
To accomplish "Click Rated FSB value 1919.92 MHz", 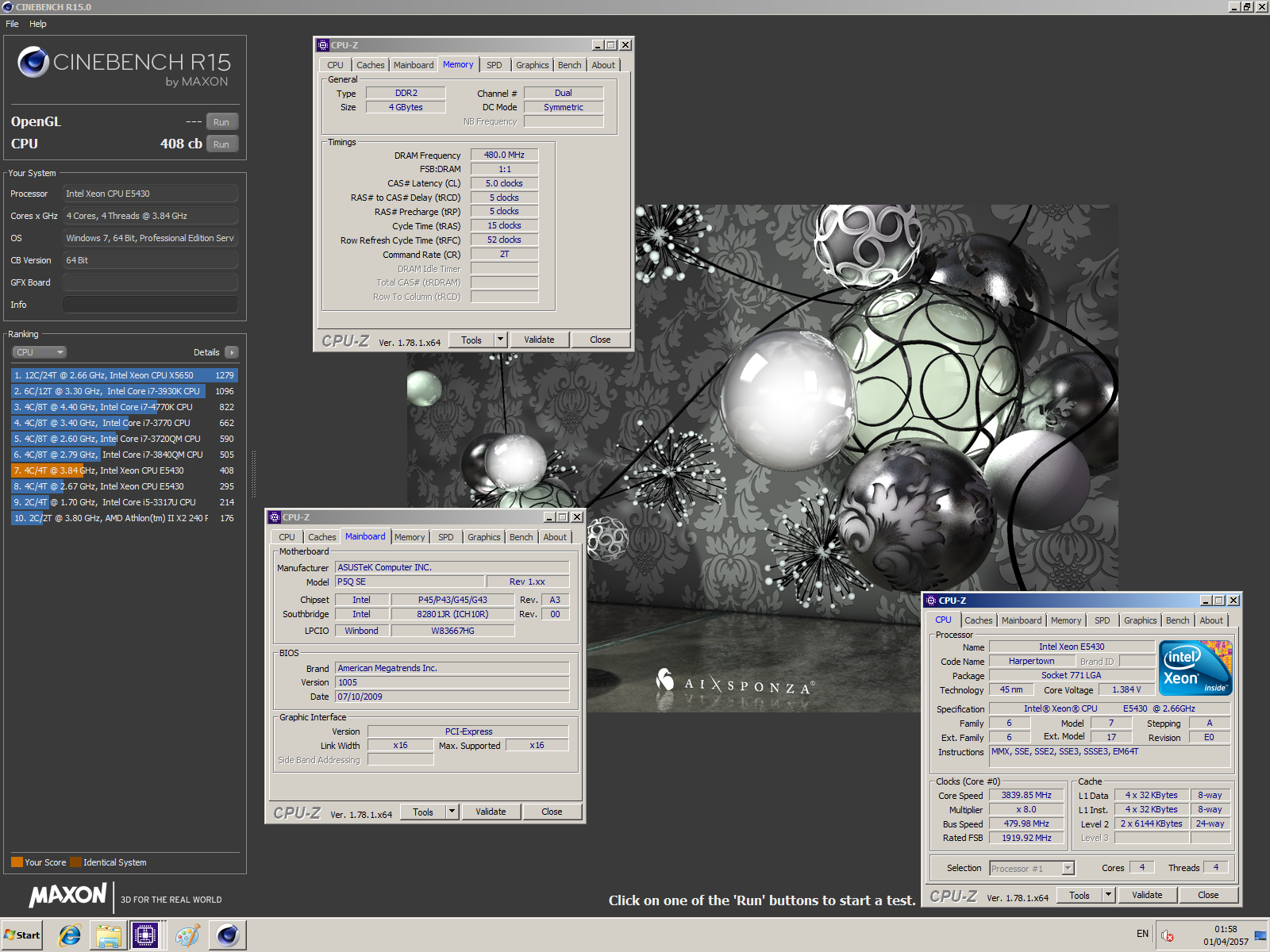I will pyautogui.click(x=1026, y=838).
